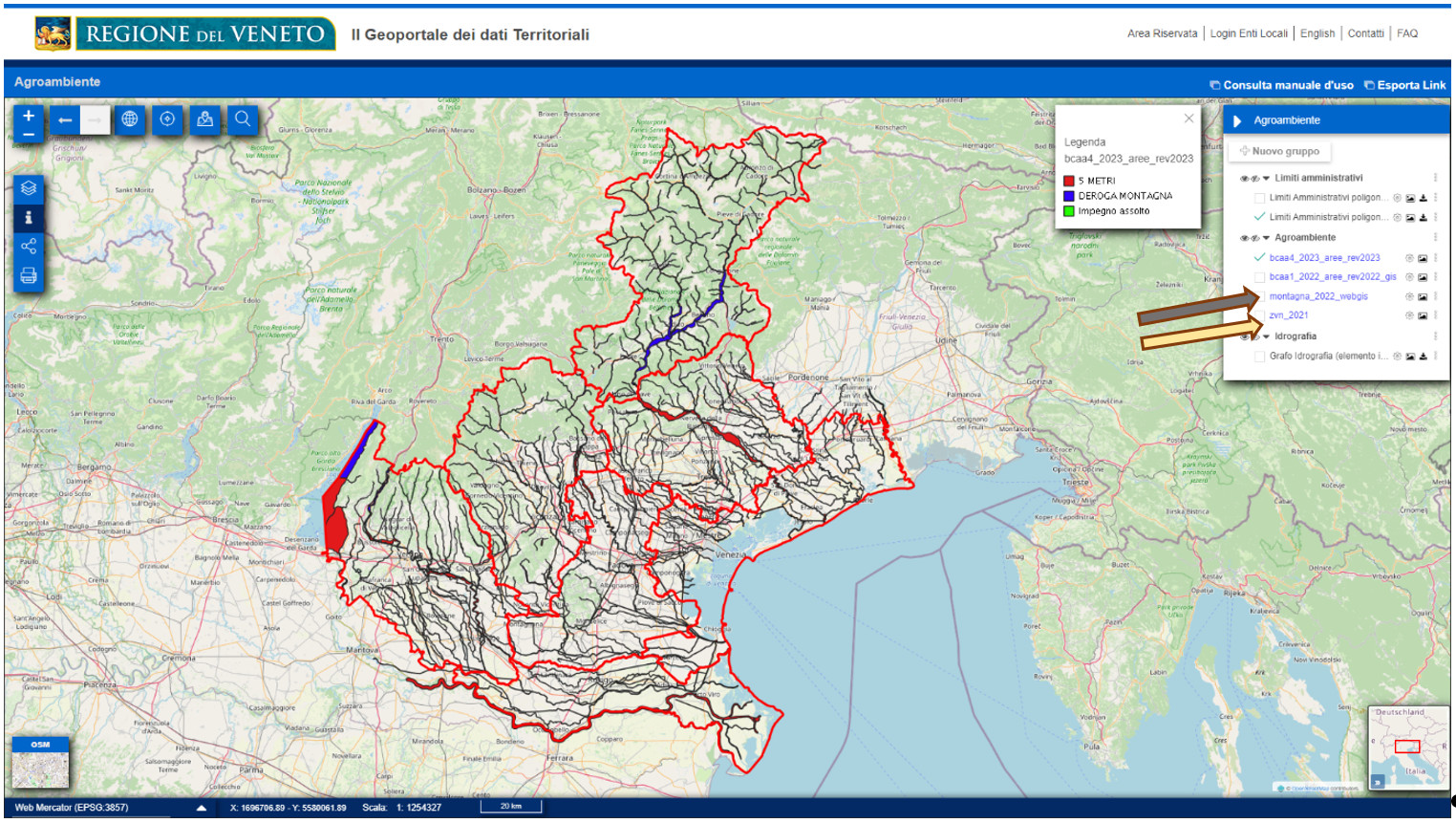This screenshot has width=1456, height=823.
Task: Collapse the Limiti amministrativi group
Action: pyautogui.click(x=1266, y=179)
